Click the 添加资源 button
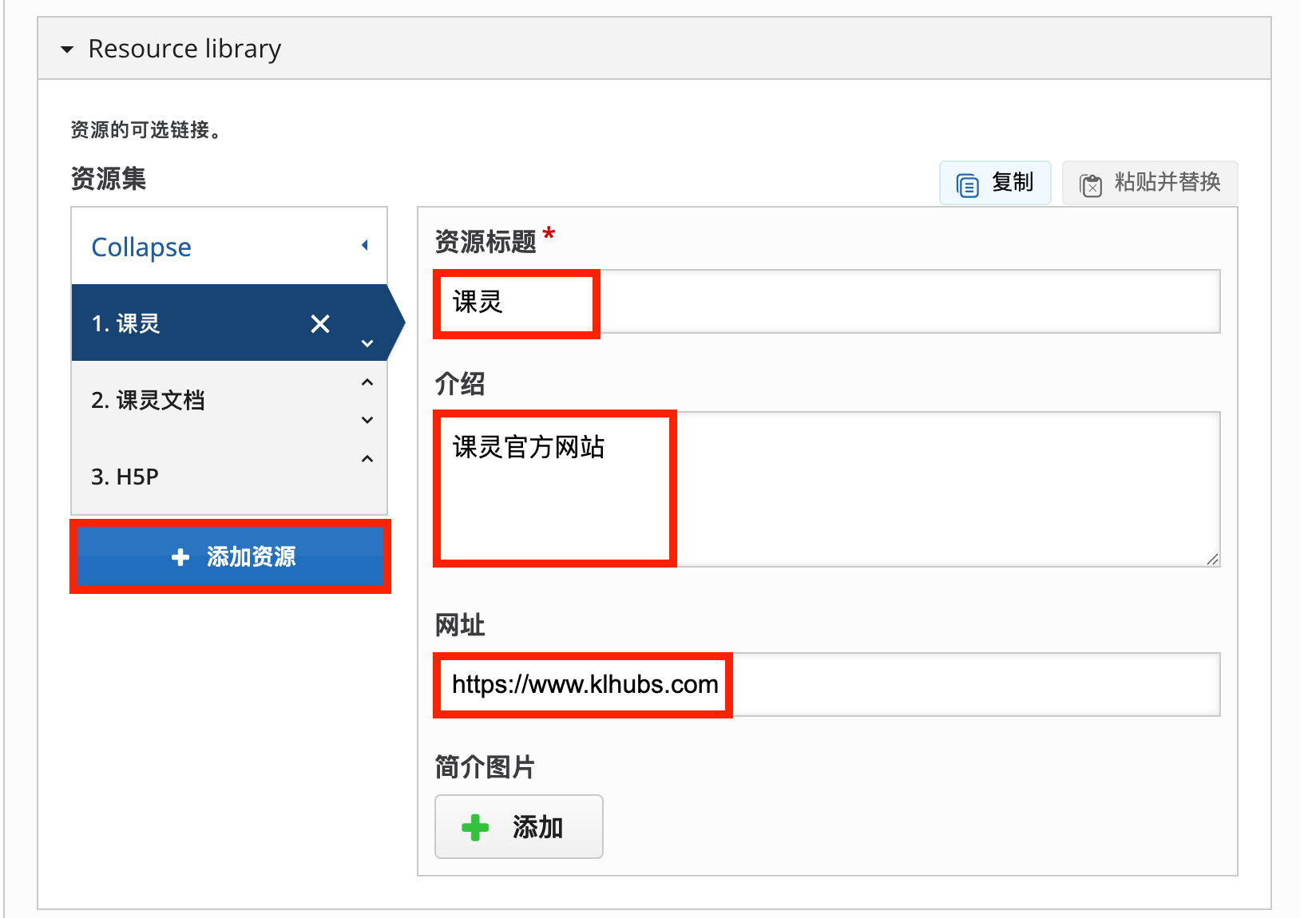 (230, 556)
